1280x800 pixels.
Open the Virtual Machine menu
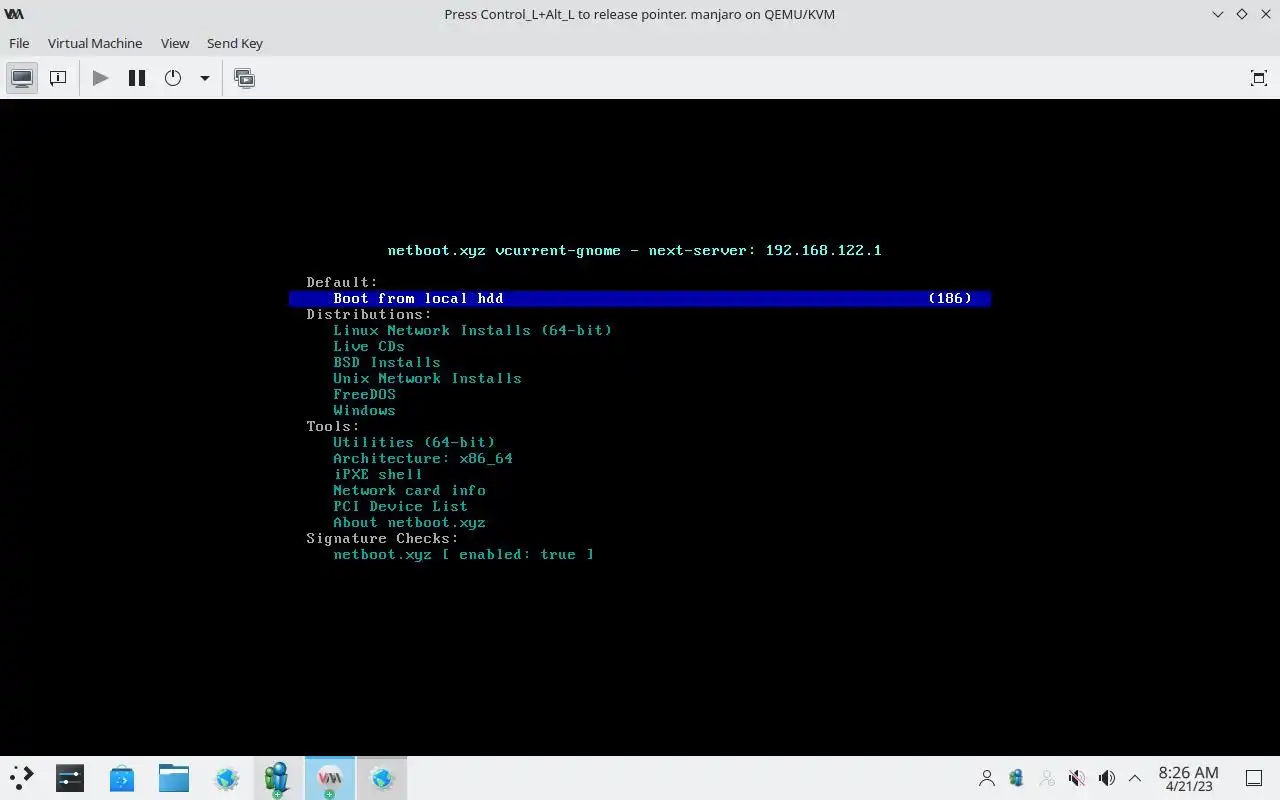click(95, 43)
